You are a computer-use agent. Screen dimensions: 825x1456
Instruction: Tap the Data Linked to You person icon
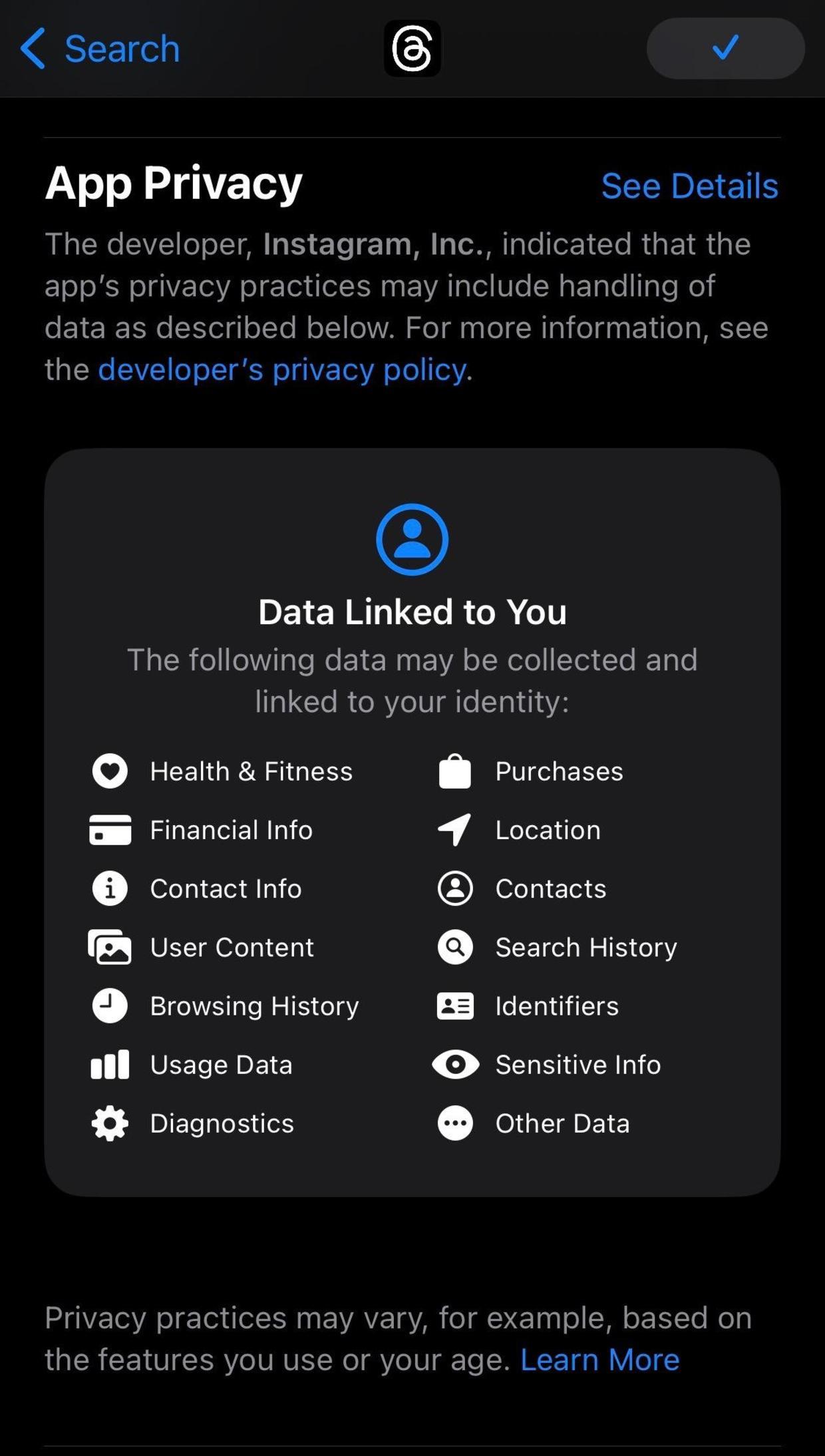pos(412,539)
